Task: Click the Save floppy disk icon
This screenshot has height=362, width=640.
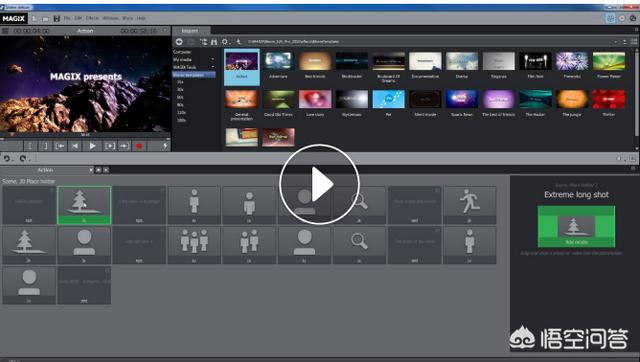Action: (x=57, y=18)
